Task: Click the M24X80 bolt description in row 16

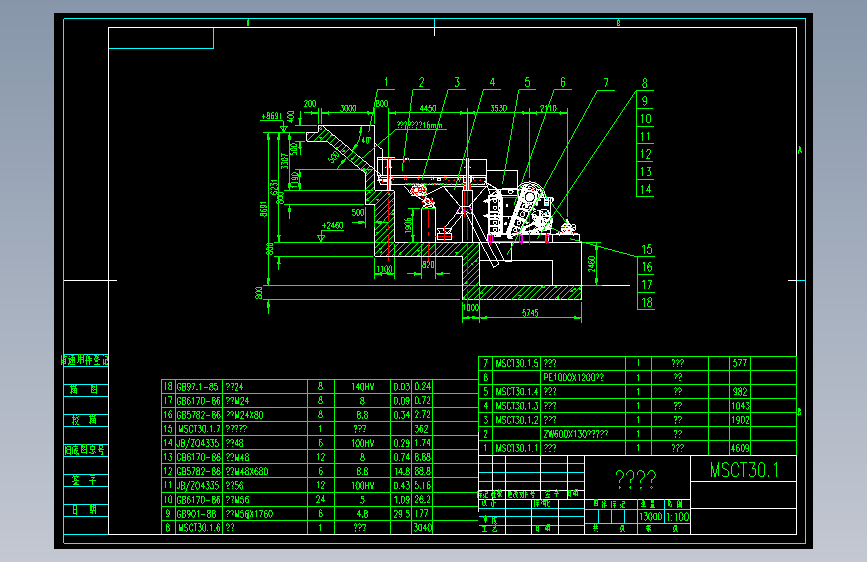Action: (x=244, y=415)
